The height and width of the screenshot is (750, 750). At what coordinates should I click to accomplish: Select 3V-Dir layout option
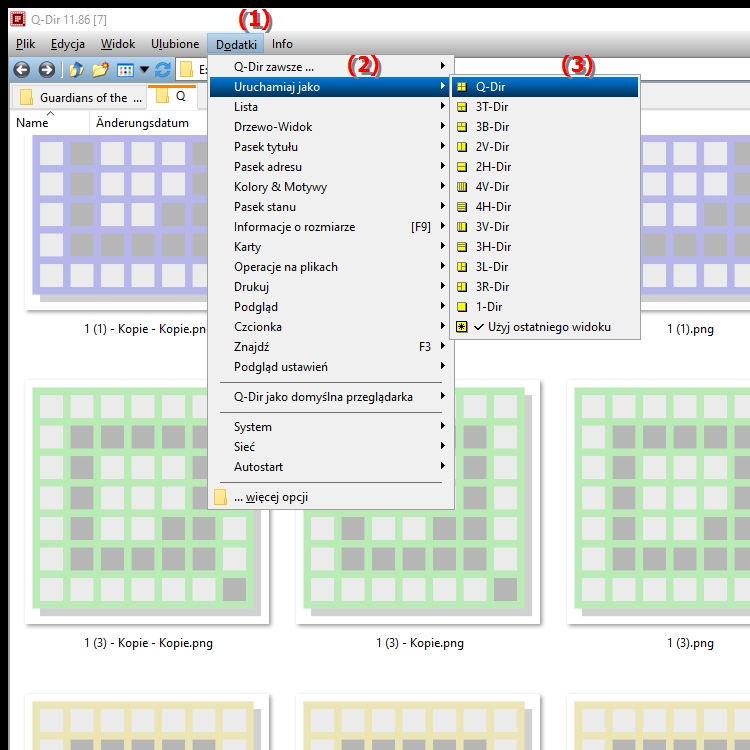(x=545, y=227)
